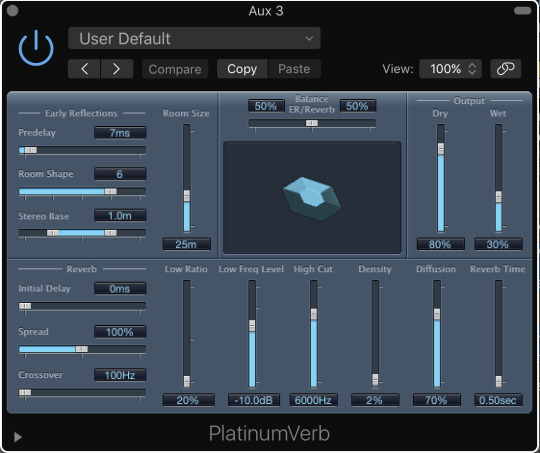Screen dimensions: 540x453
Task: Click the Room Shape slider handle
Action: 110,192
